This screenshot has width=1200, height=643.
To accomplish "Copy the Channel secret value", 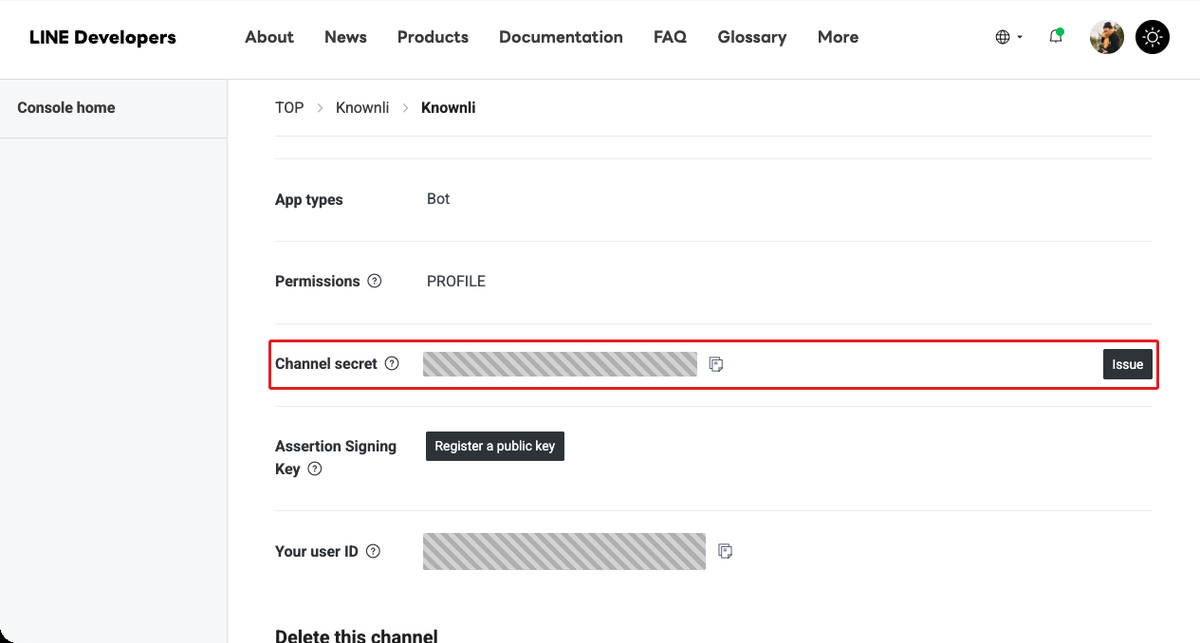I will pyautogui.click(x=716, y=364).
